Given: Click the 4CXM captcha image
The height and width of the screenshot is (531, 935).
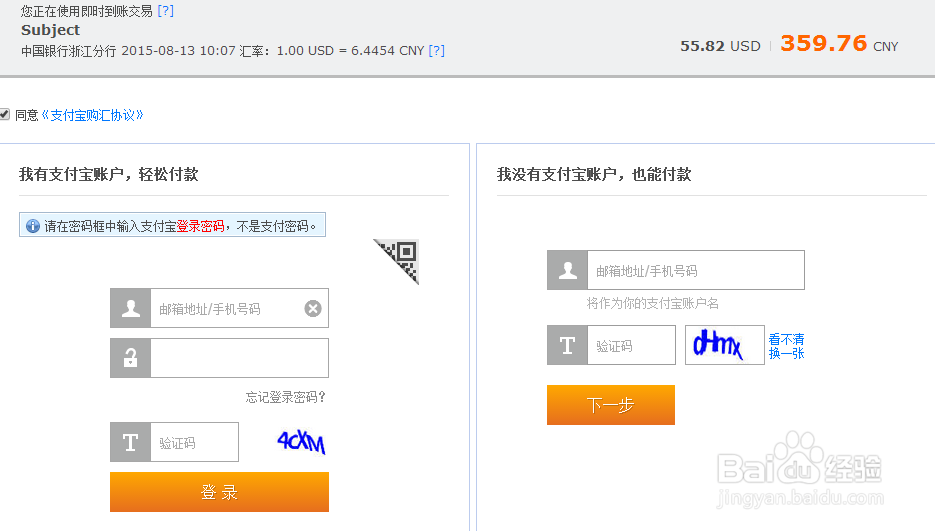Looking at the screenshot, I should [x=301, y=442].
